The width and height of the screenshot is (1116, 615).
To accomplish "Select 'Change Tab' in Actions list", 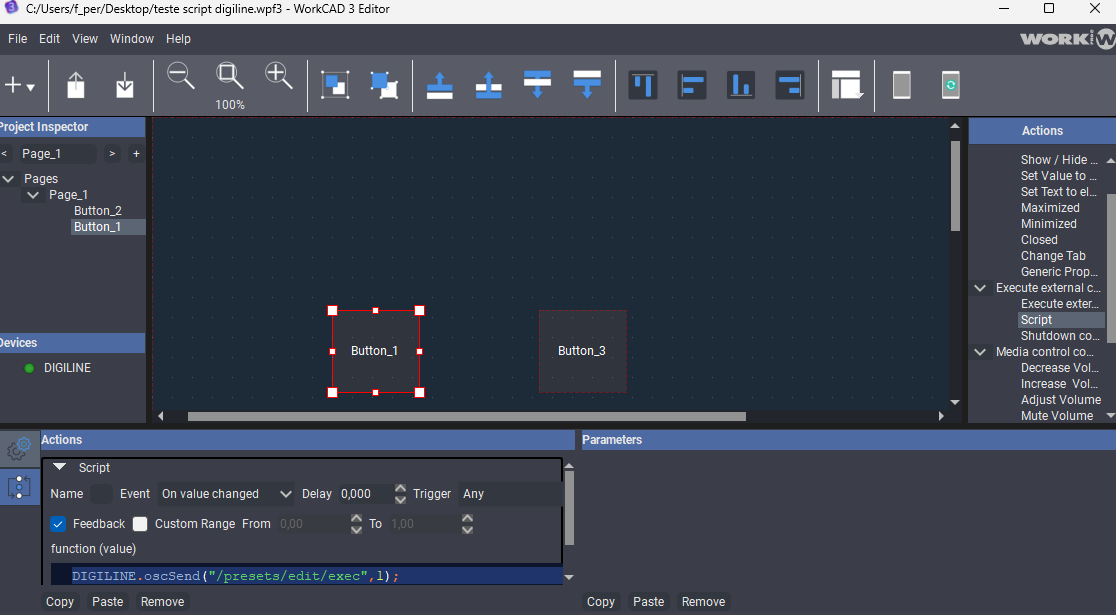I will coord(1053,256).
